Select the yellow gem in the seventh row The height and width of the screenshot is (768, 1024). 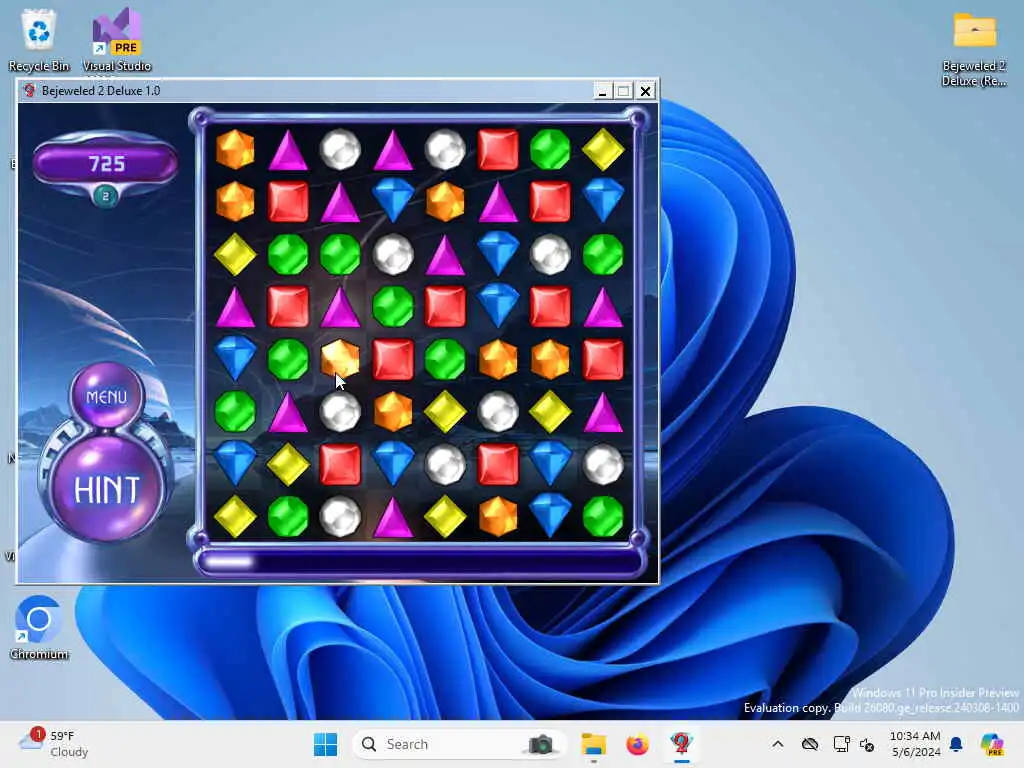[287, 464]
